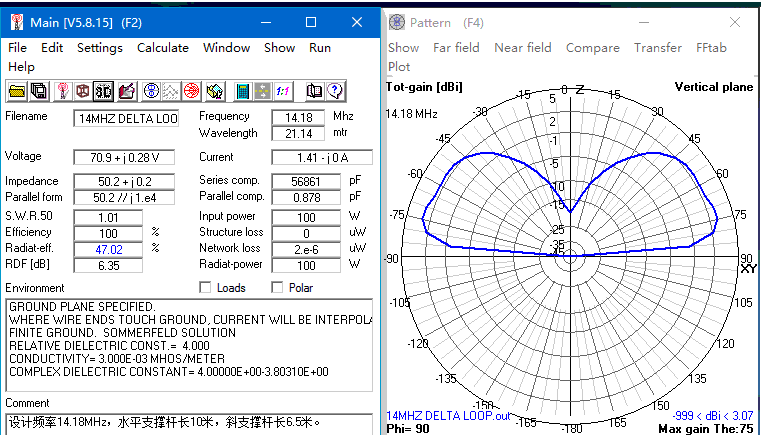Click the greyed line chart icon
The height and width of the screenshot is (435, 761).
[x=171, y=91]
